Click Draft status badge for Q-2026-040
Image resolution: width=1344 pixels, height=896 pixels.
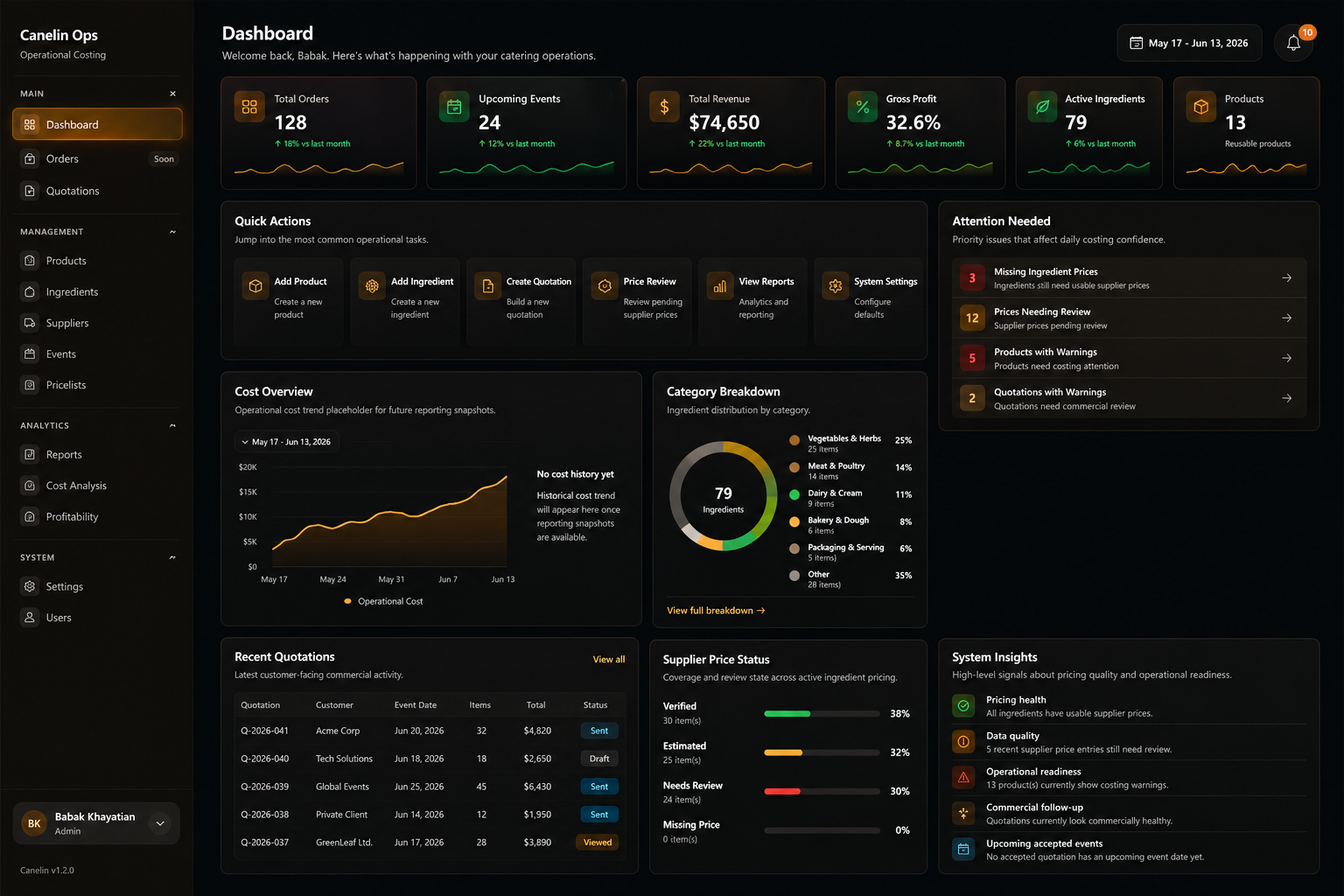tap(599, 759)
